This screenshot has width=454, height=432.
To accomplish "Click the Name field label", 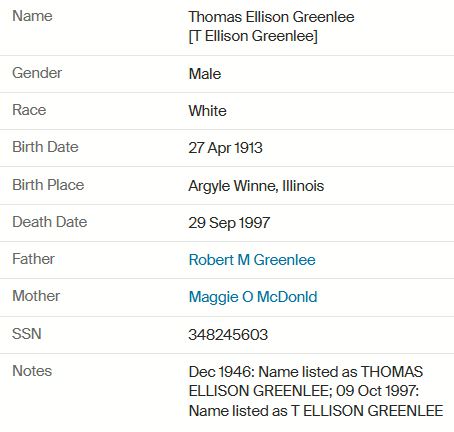I will pyautogui.click(x=32, y=16).
